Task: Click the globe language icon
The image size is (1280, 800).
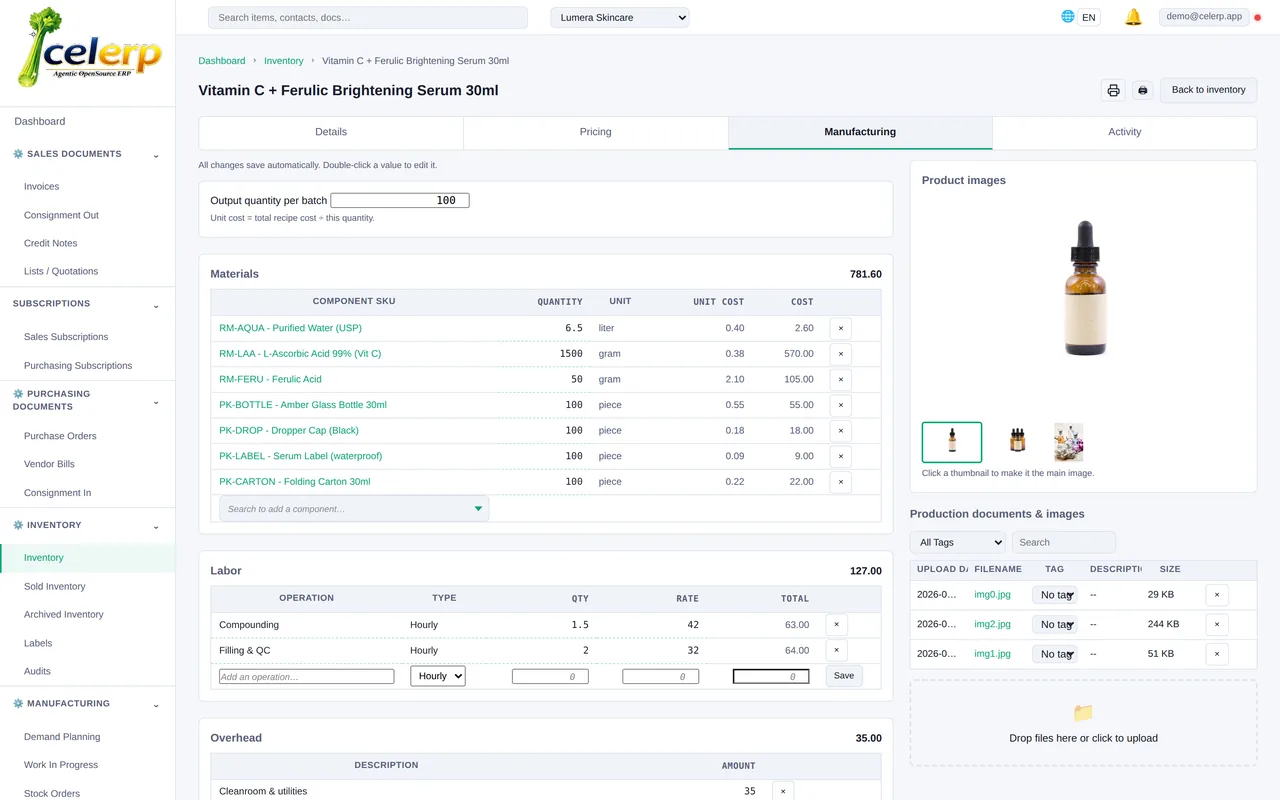Action: pos(1068,17)
